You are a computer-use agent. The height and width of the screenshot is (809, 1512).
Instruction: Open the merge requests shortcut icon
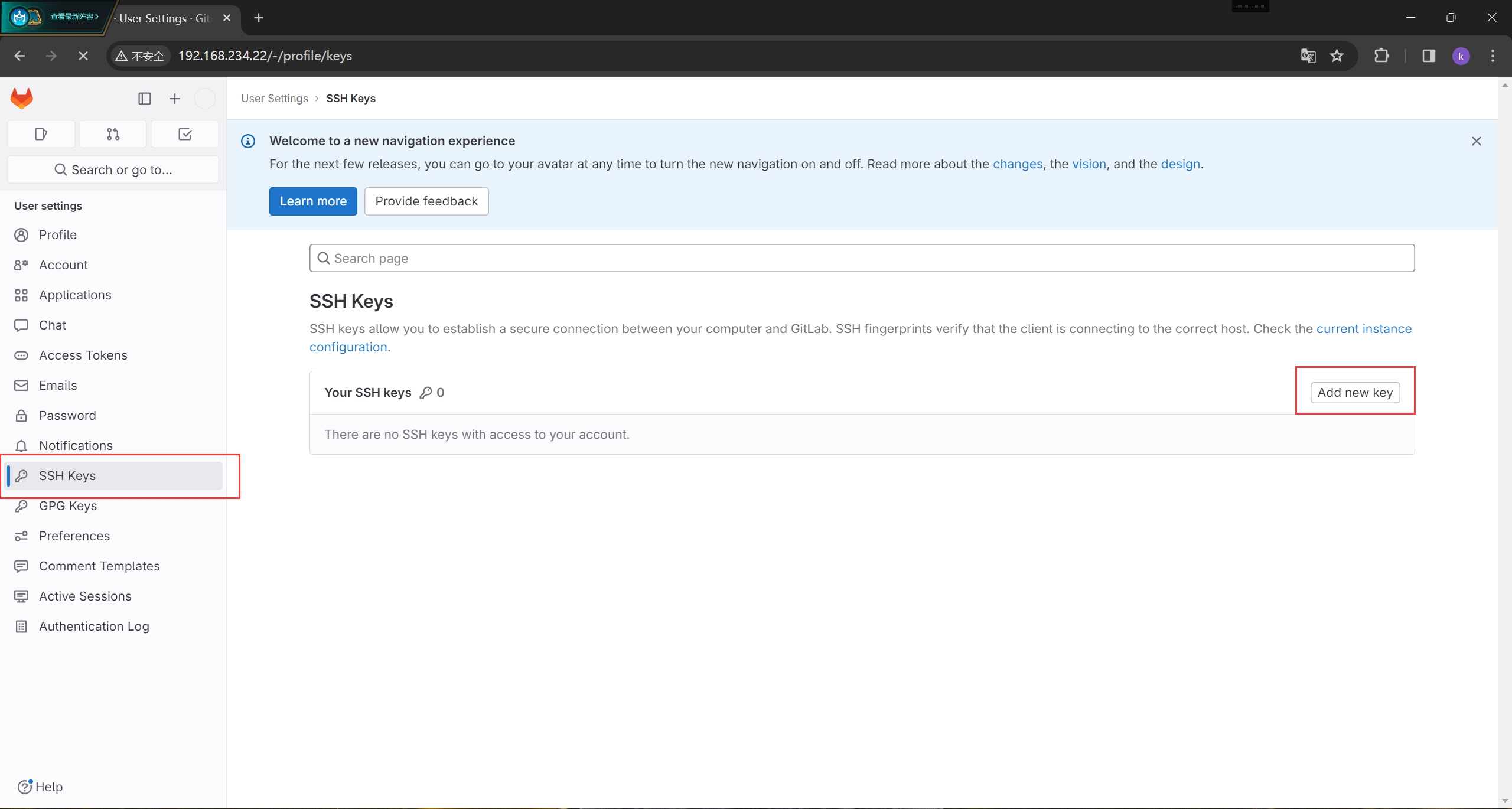113,134
